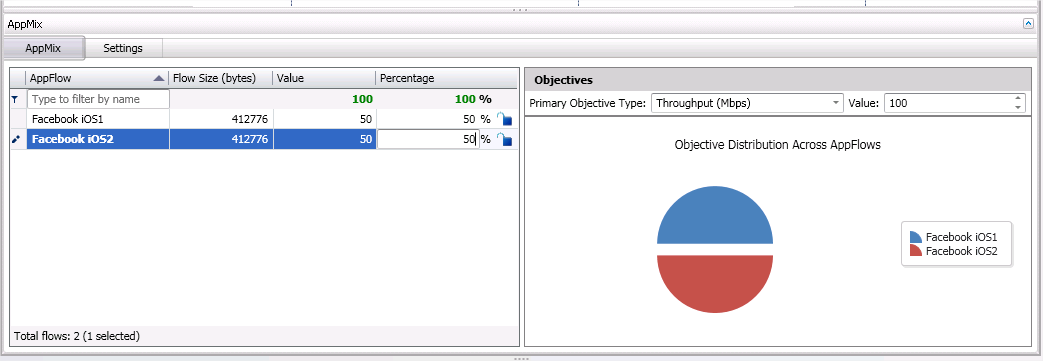
Task: Click the AppFlow sort arrow indicator
Action: click(158, 78)
